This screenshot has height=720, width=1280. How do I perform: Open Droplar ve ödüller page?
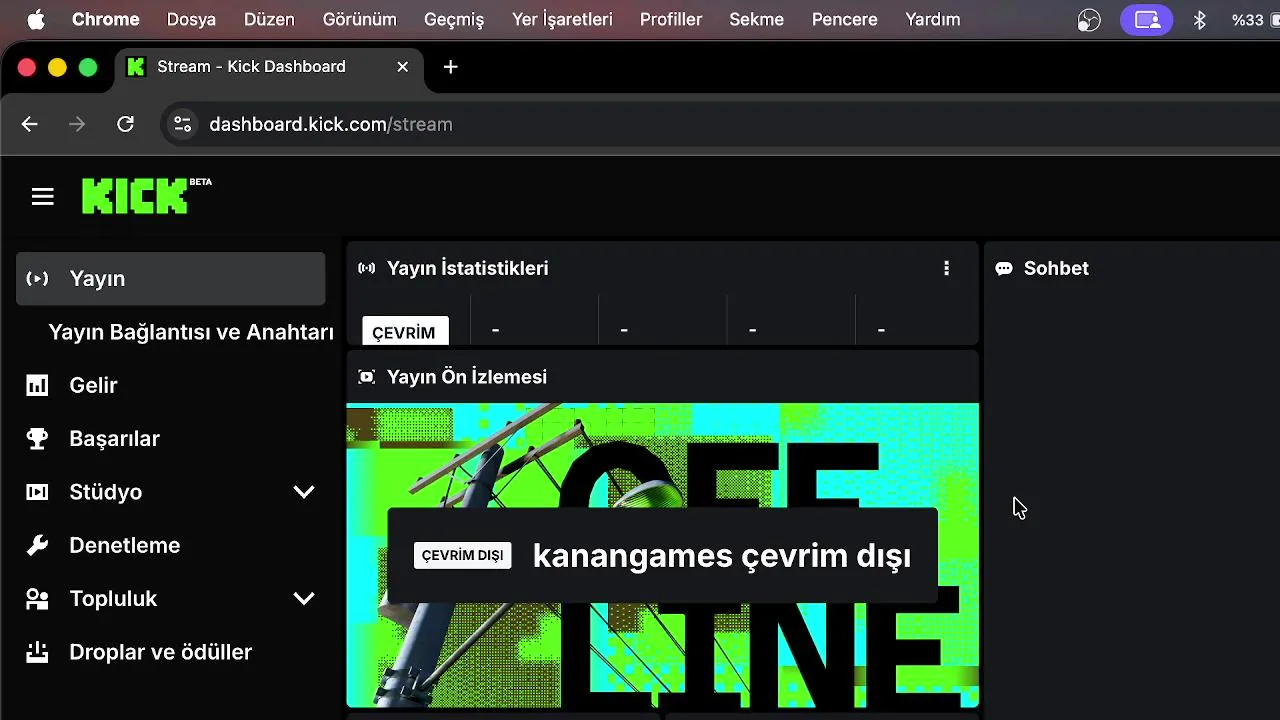click(160, 652)
